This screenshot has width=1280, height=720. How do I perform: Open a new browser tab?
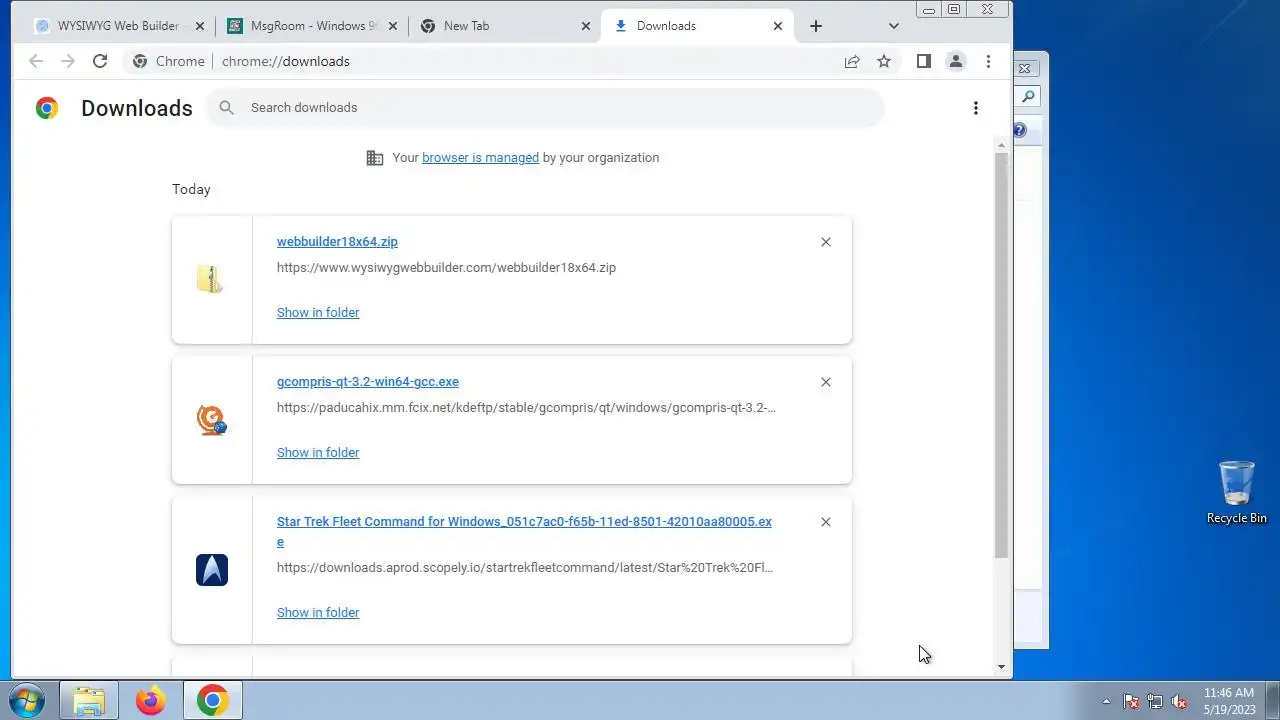pyautogui.click(x=816, y=26)
